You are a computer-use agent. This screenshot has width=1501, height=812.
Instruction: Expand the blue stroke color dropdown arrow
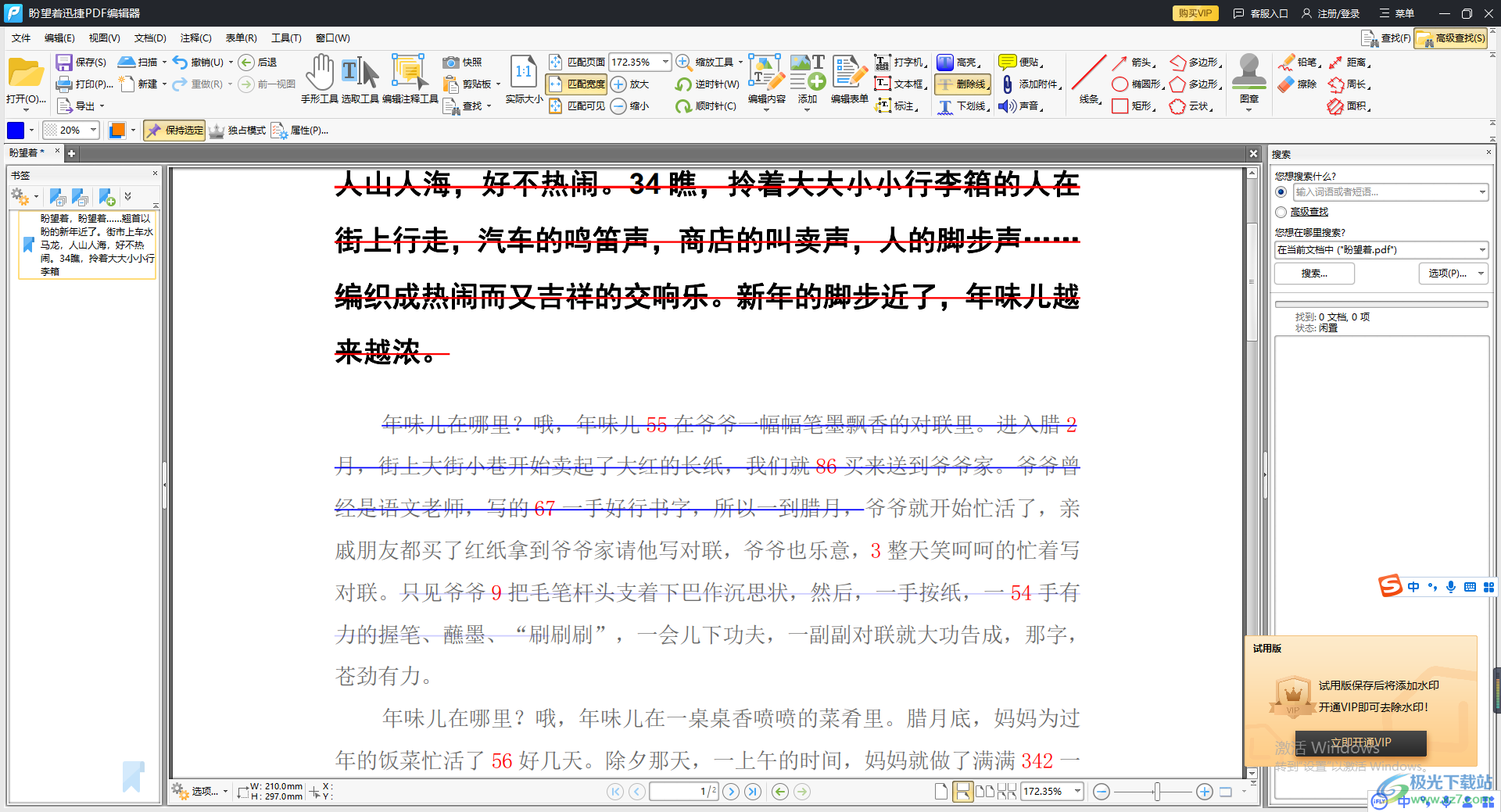point(31,131)
